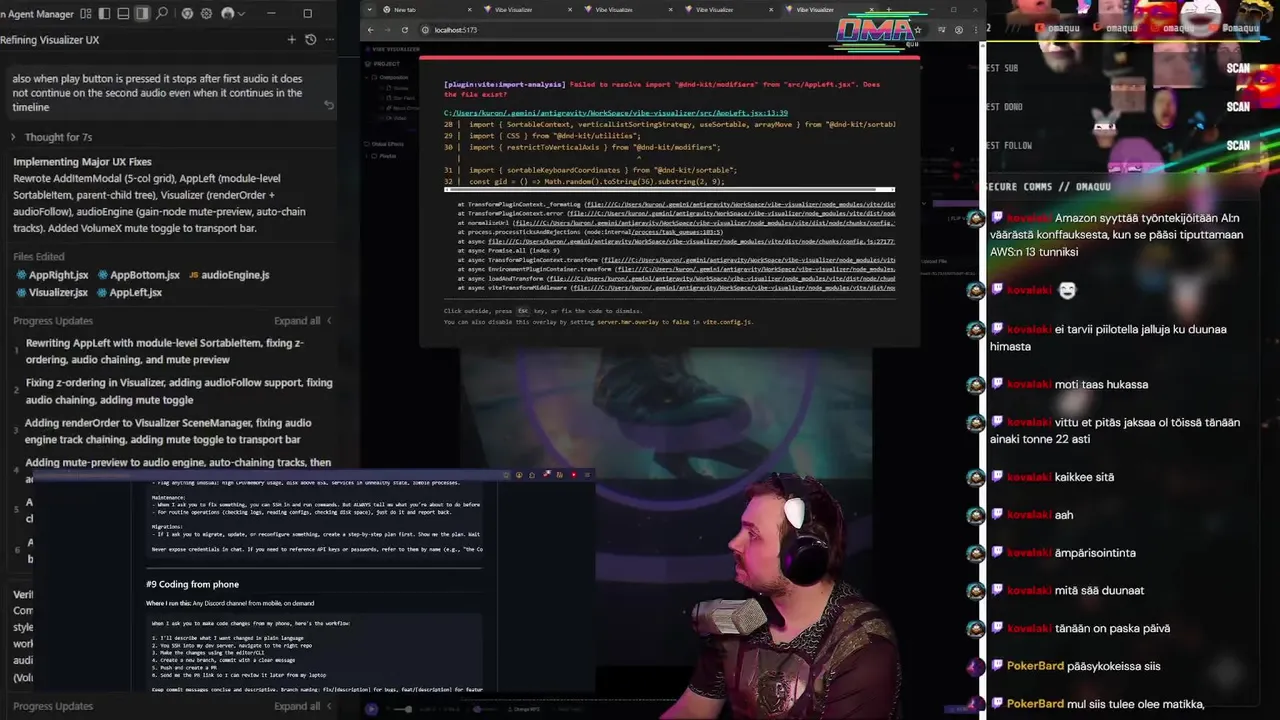This screenshot has width=1280, height=720.
Task: Open Chrome profile avatar icon
Action: tap(958, 30)
